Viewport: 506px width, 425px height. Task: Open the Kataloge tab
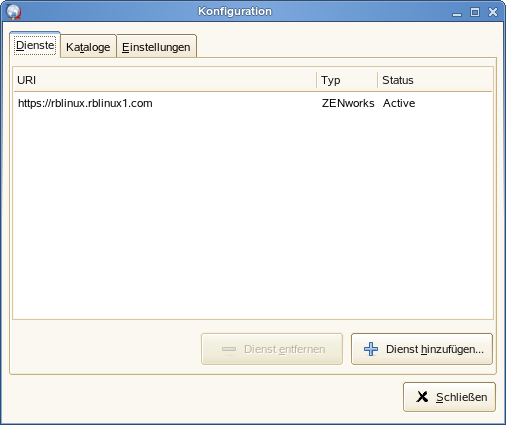pos(88,47)
